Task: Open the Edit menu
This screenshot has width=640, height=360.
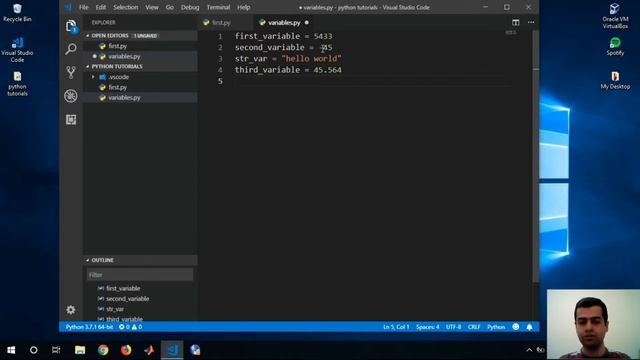Action: (100, 7)
